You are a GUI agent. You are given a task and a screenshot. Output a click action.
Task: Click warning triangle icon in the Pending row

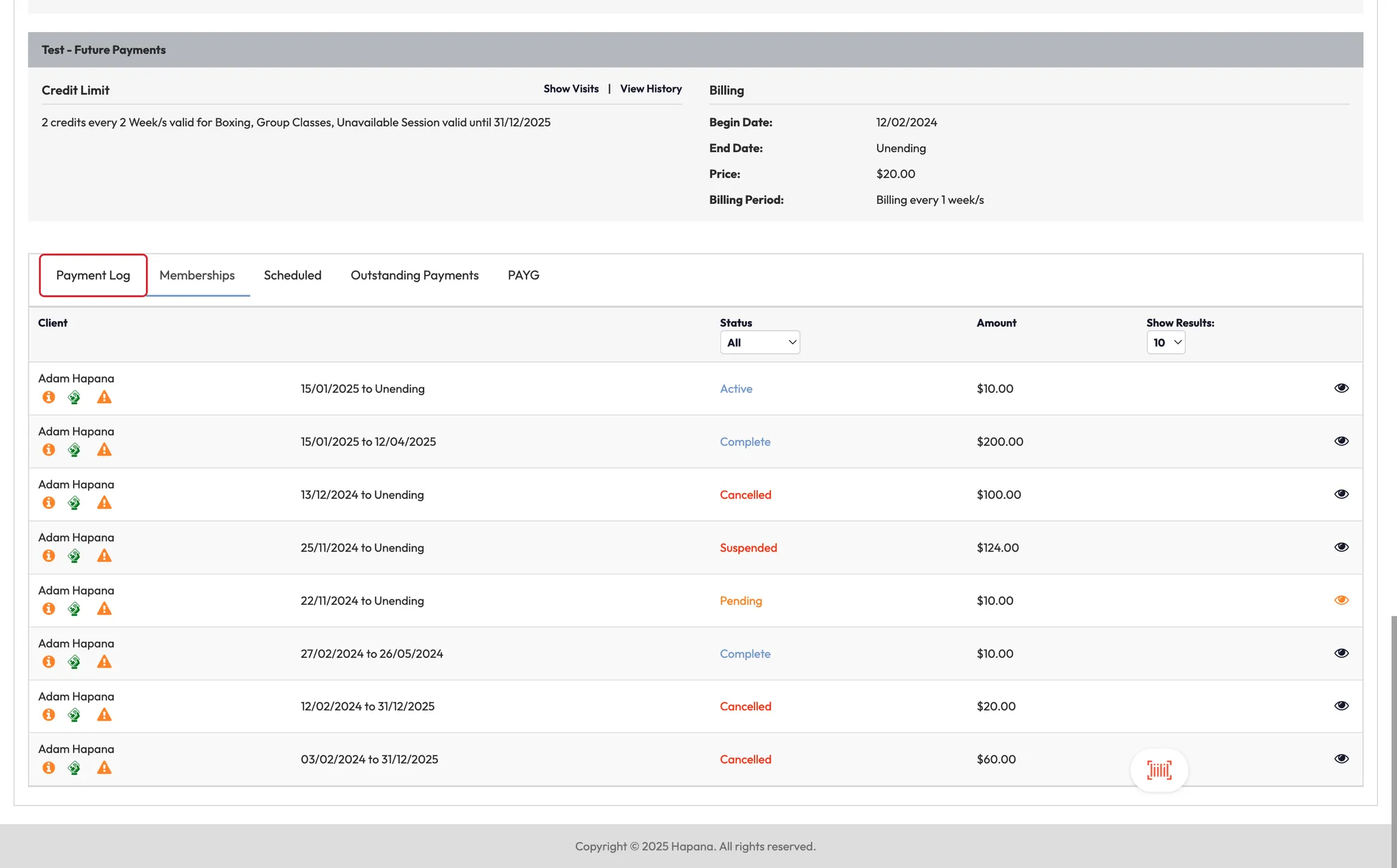pos(104,609)
